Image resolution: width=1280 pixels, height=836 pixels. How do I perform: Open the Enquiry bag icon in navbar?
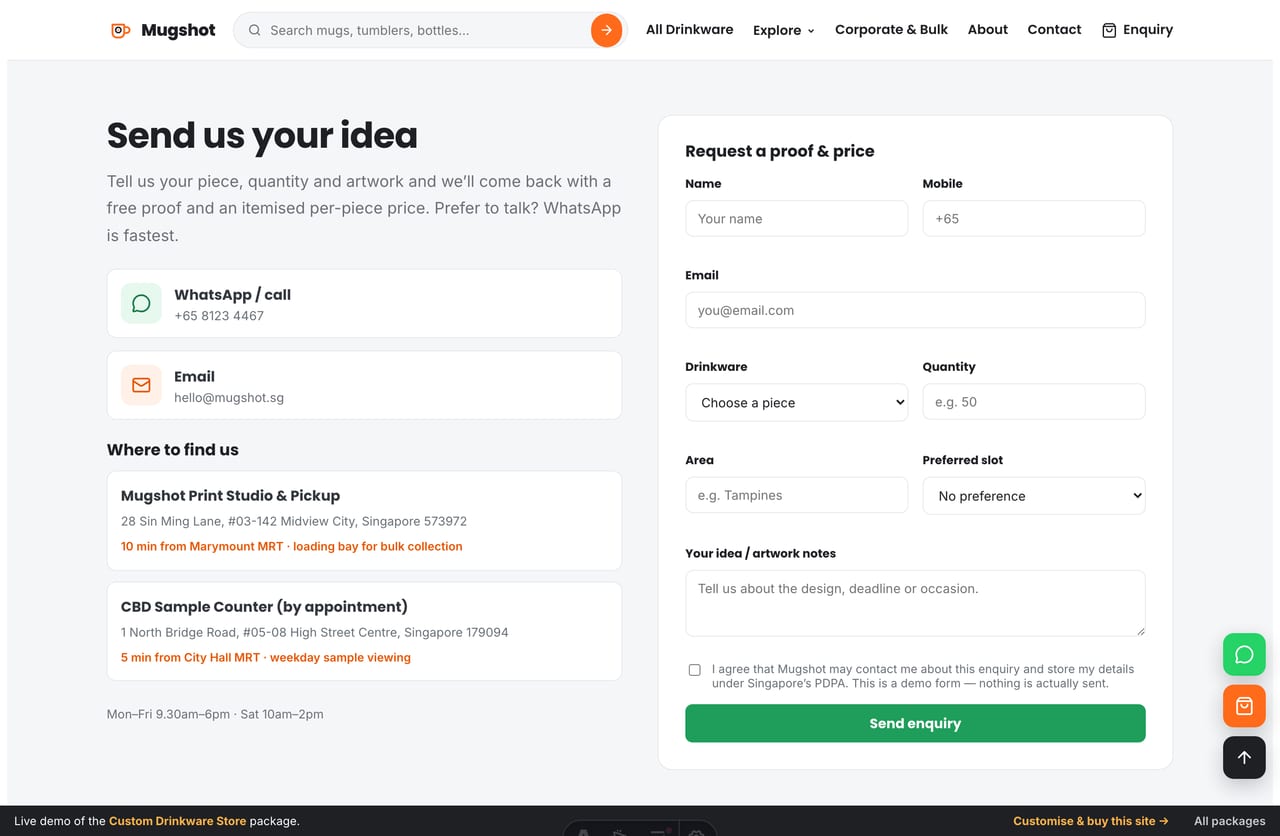[1109, 30]
